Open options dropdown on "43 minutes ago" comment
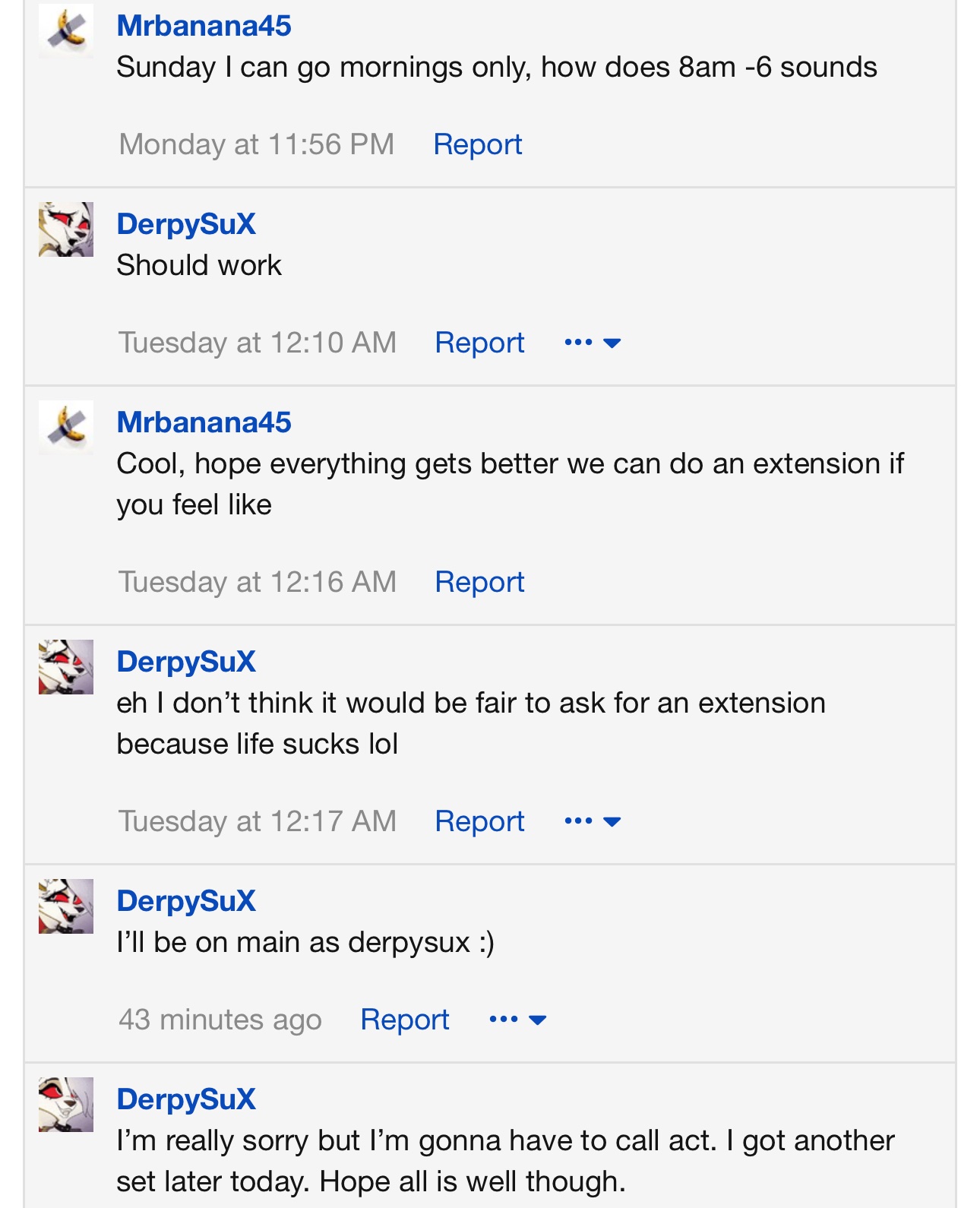The image size is (980, 1208). pos(518,1020)
